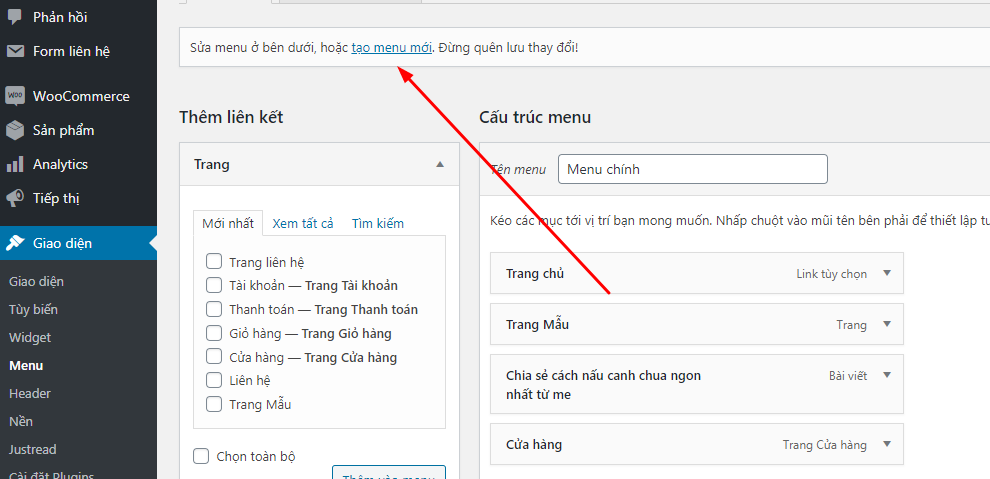Switch to the Xem tất cả tab
Image resolution: width=990 pixels, height=479 pixels.
(303, 223)
